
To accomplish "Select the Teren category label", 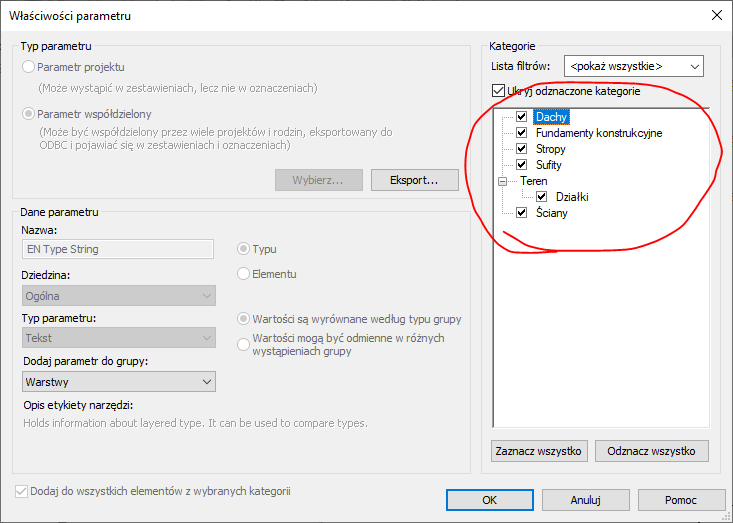I will pyautogui.click(x=534, y=181).
